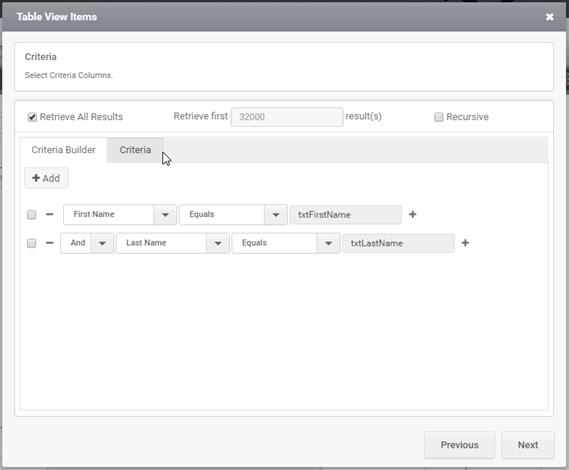Click the txtFirstName value field
Image resolution: width=569 pixels, height=470 pixels.
(x=346, y=214)
